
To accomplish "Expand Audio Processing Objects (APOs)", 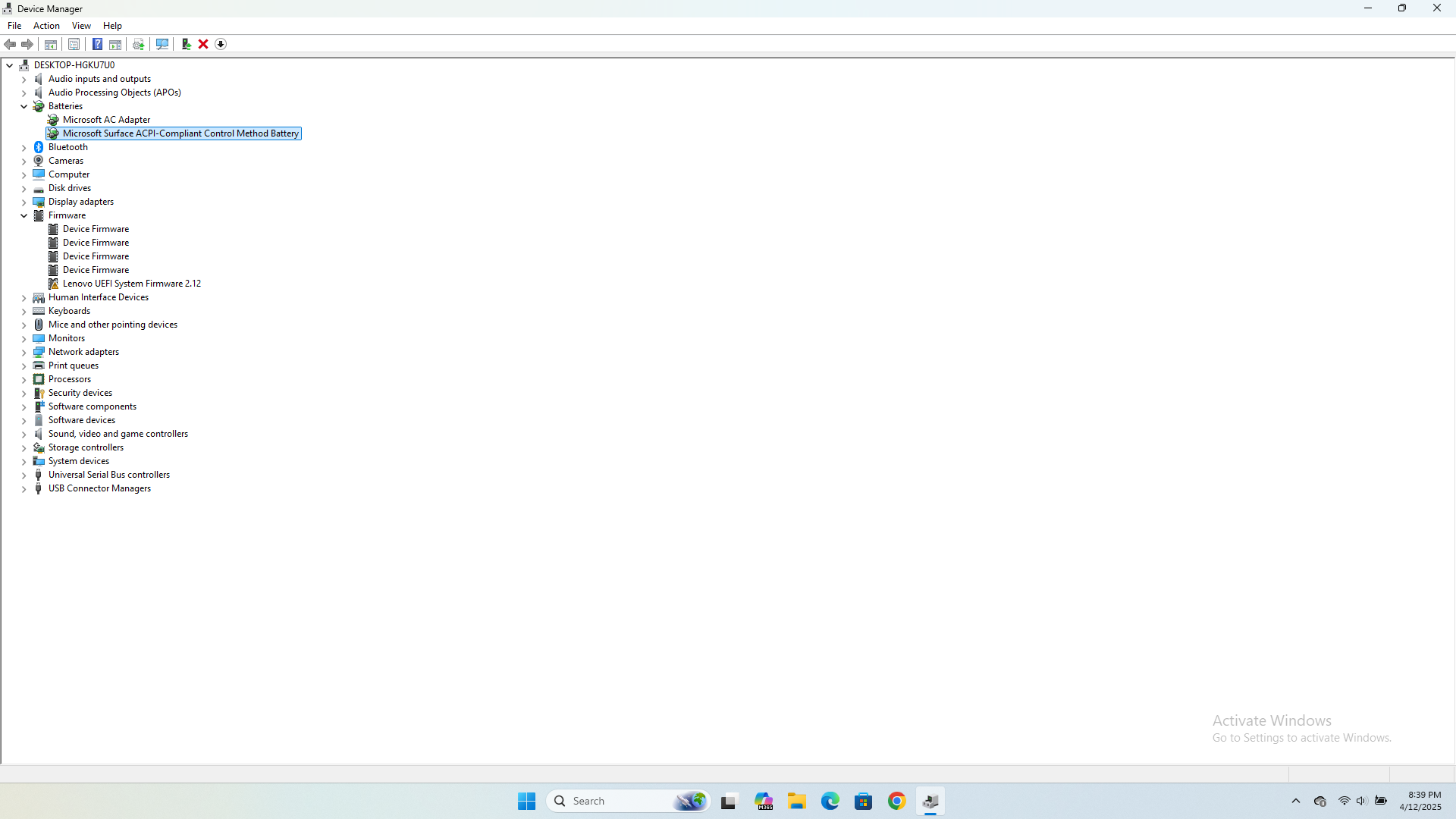I will [24, 93].
